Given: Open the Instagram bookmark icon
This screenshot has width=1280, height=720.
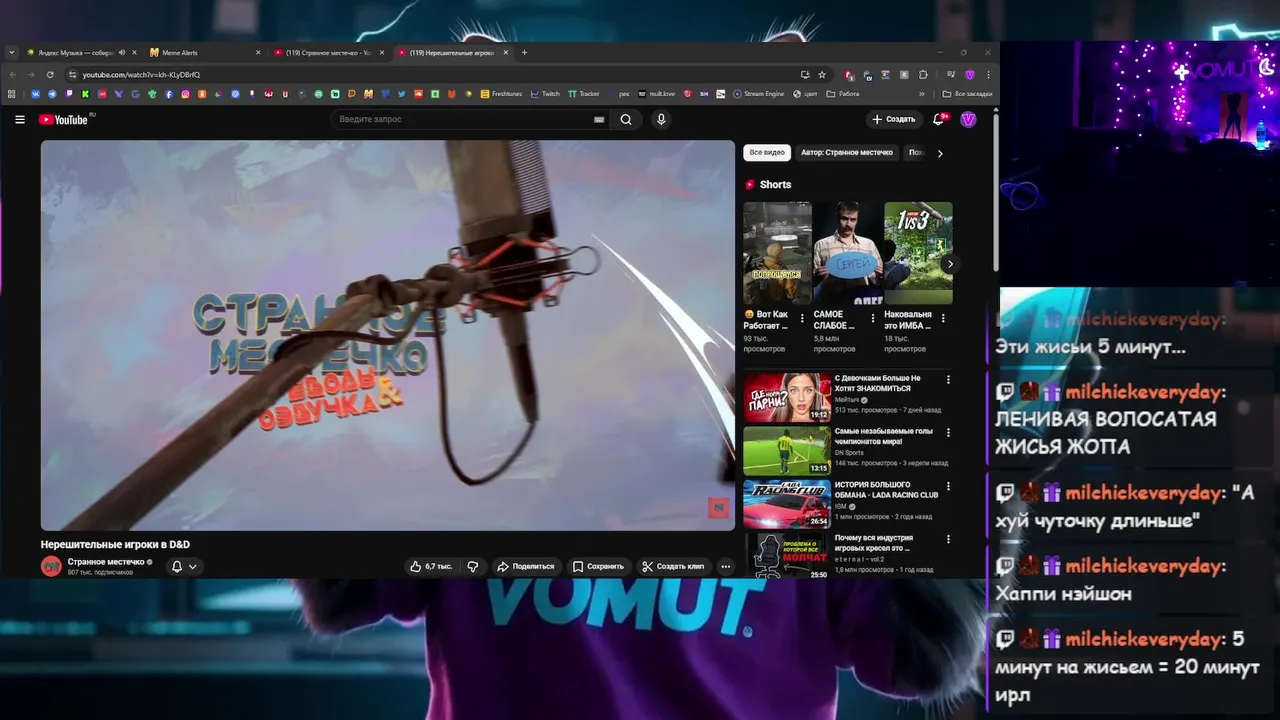Looking at the screenshot, I should click(185, 94).
